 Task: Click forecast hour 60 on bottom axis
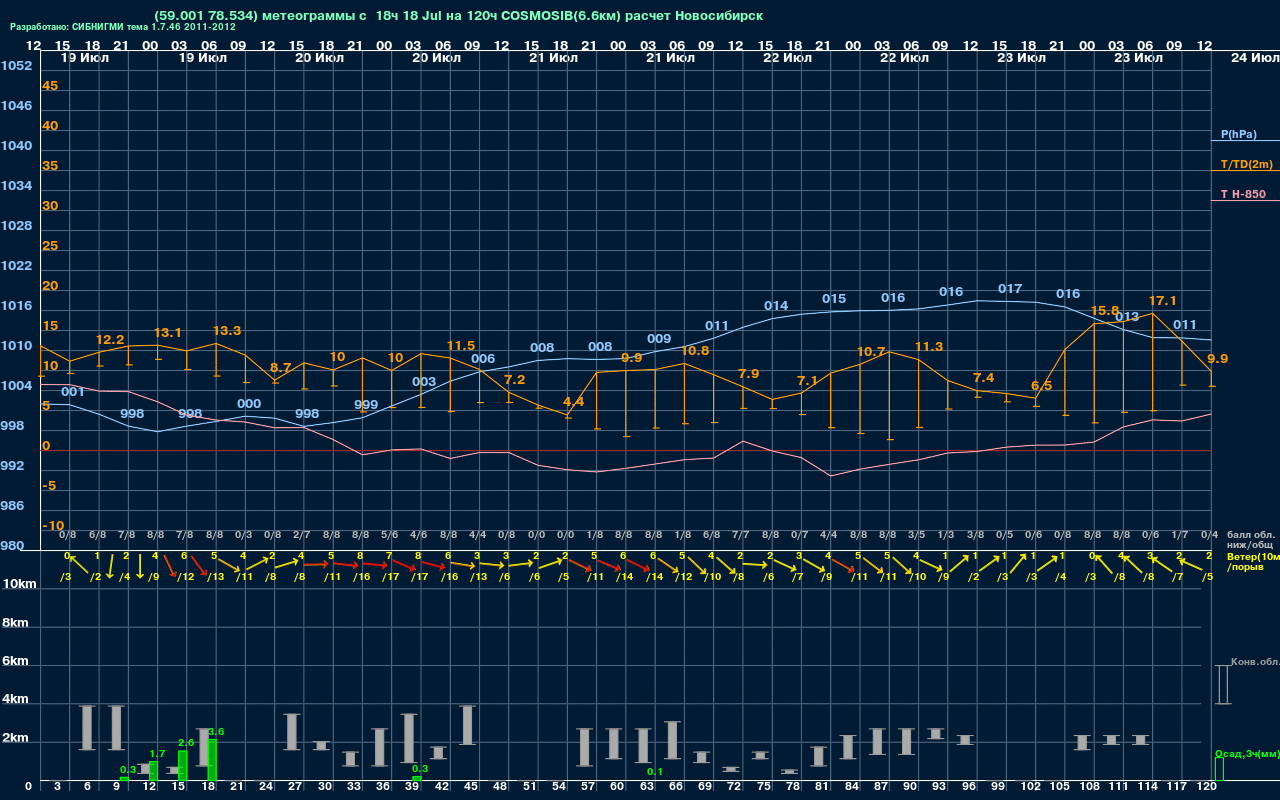(x=615, y=788)
